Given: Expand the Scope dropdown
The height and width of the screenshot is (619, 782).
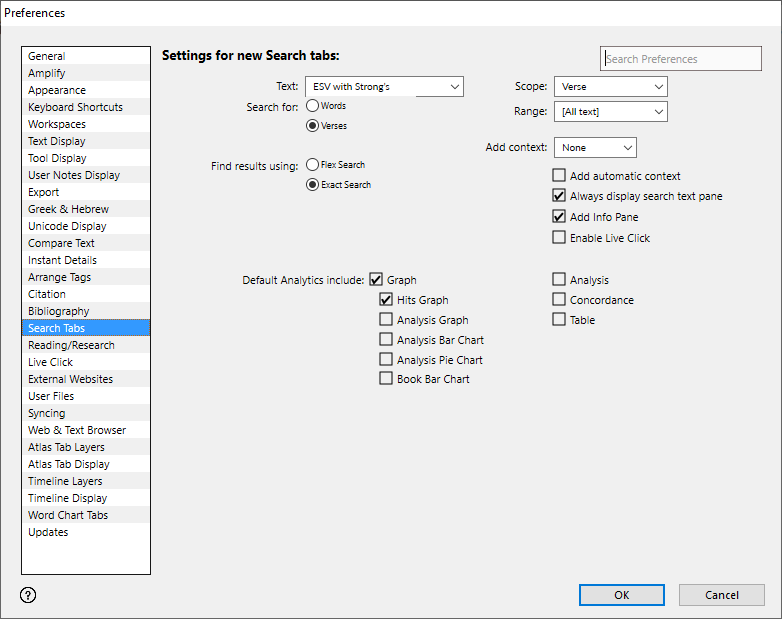Looking at the screenshot, I should point(610,87).
